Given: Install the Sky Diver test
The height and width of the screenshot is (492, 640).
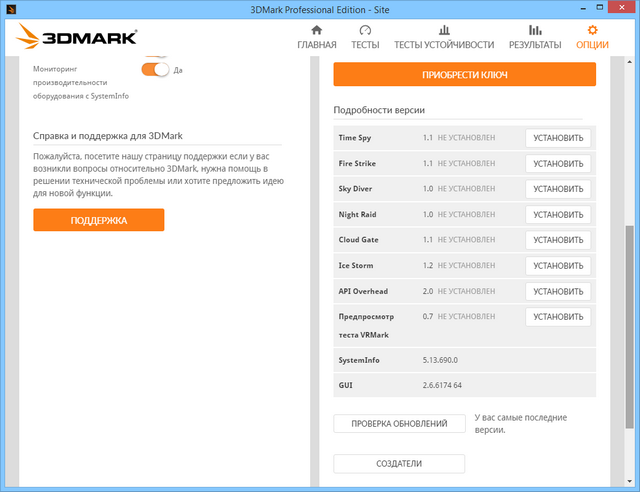Looking at the screenshot, I should (558, 189).
